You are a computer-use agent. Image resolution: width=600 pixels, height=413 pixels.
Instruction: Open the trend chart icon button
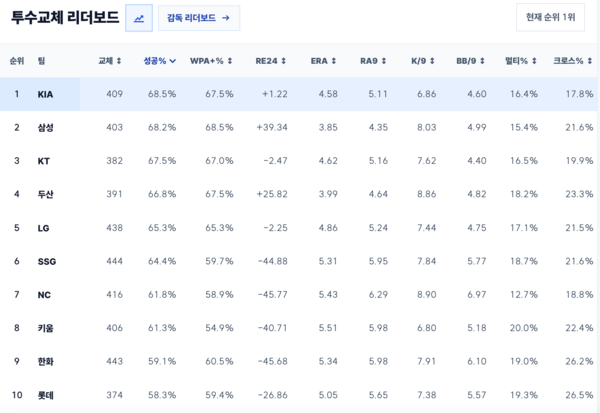[x=139, y=18]
